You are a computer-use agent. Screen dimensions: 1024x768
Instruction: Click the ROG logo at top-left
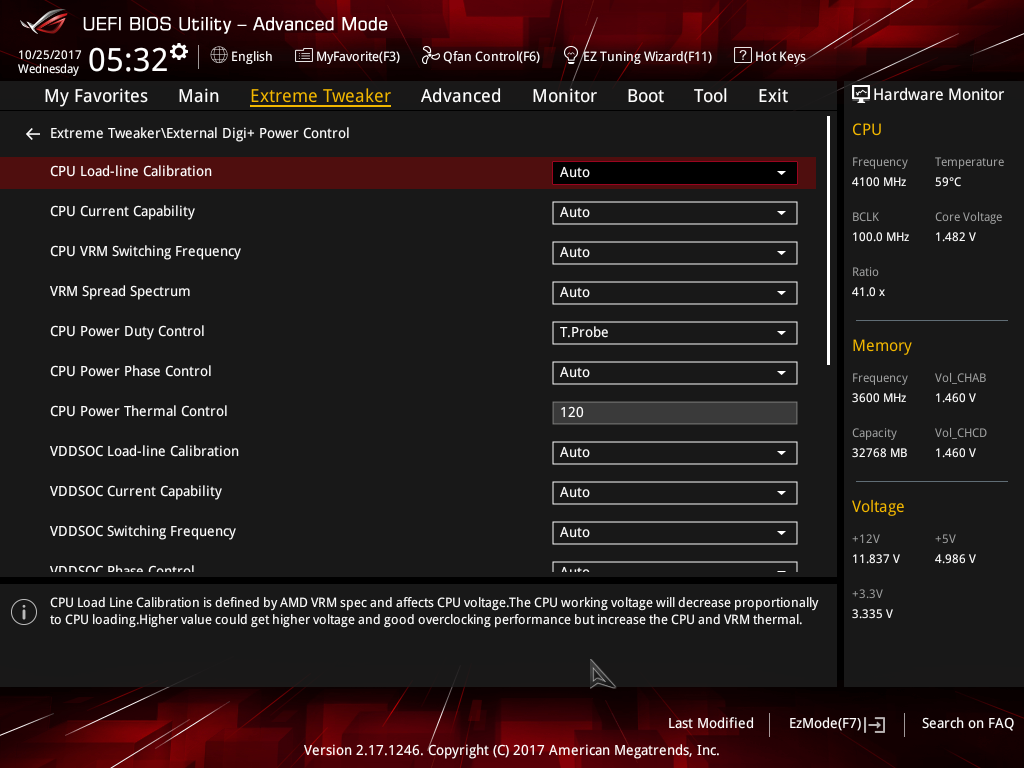pos(44,22)
